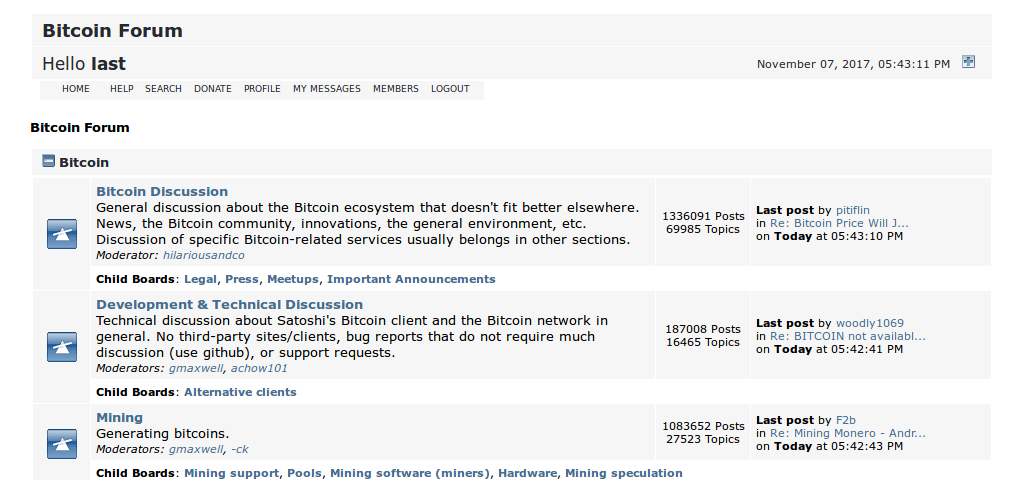View user woodly1069's profile

click(x=870, y=323)
